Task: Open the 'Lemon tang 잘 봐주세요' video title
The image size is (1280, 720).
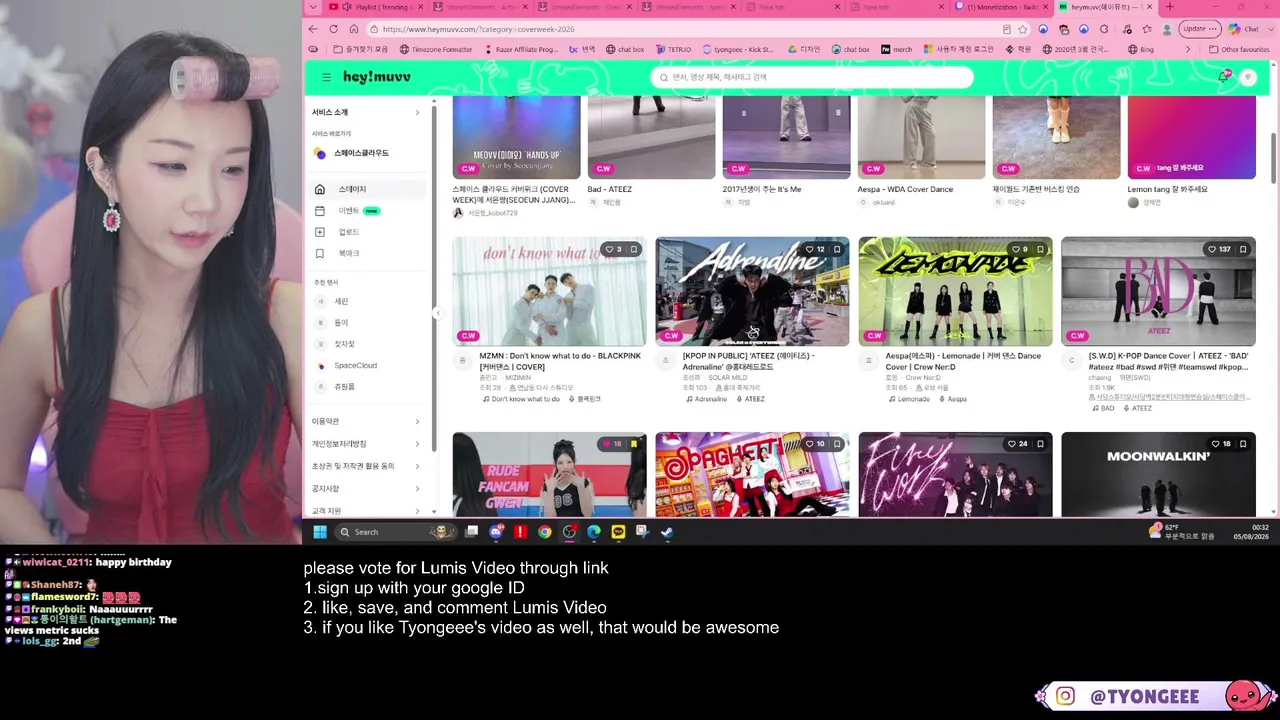Action: tap(1167, 189)
